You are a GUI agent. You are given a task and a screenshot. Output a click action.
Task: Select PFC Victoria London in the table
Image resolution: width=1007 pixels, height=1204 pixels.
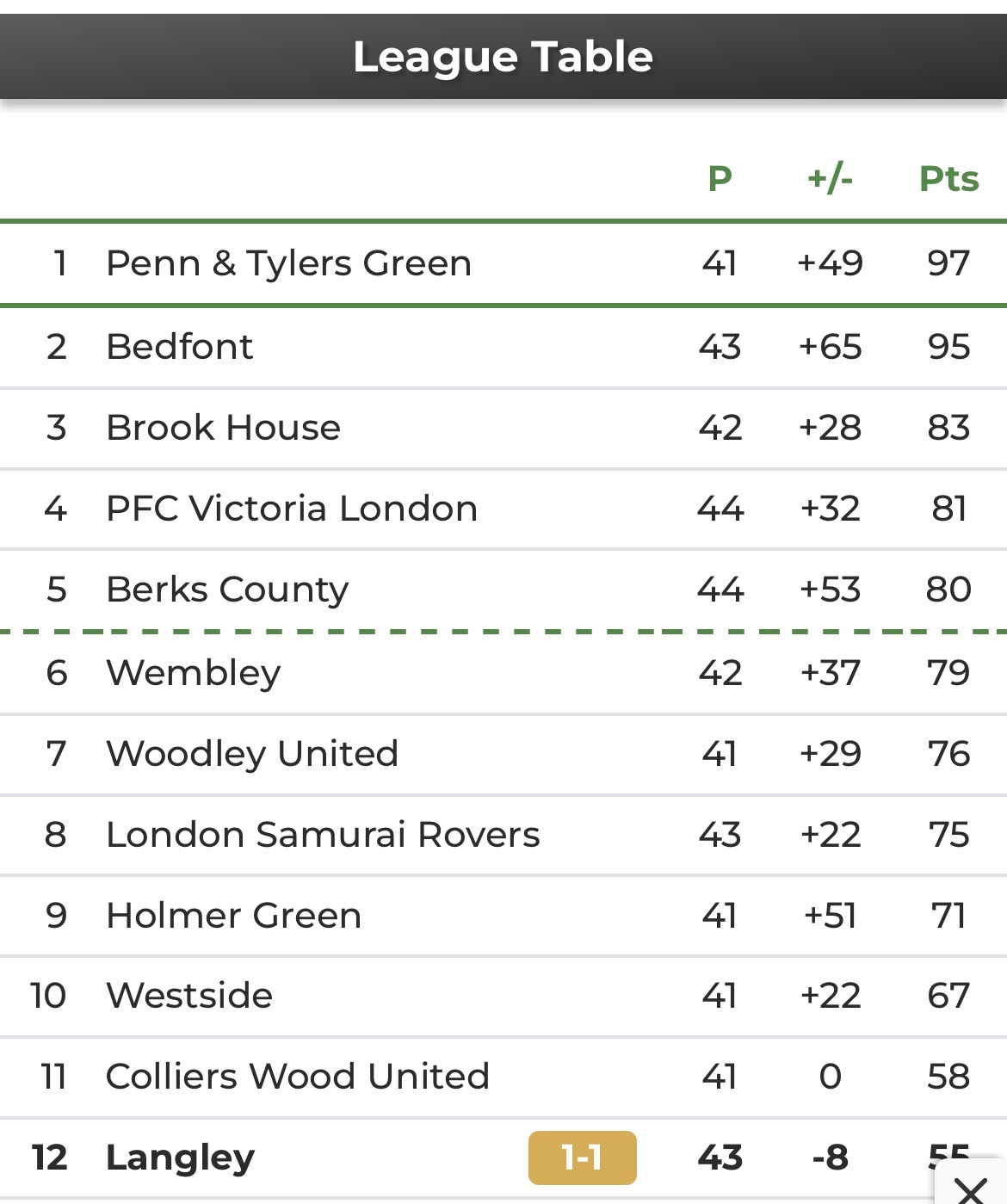[504, 509]
